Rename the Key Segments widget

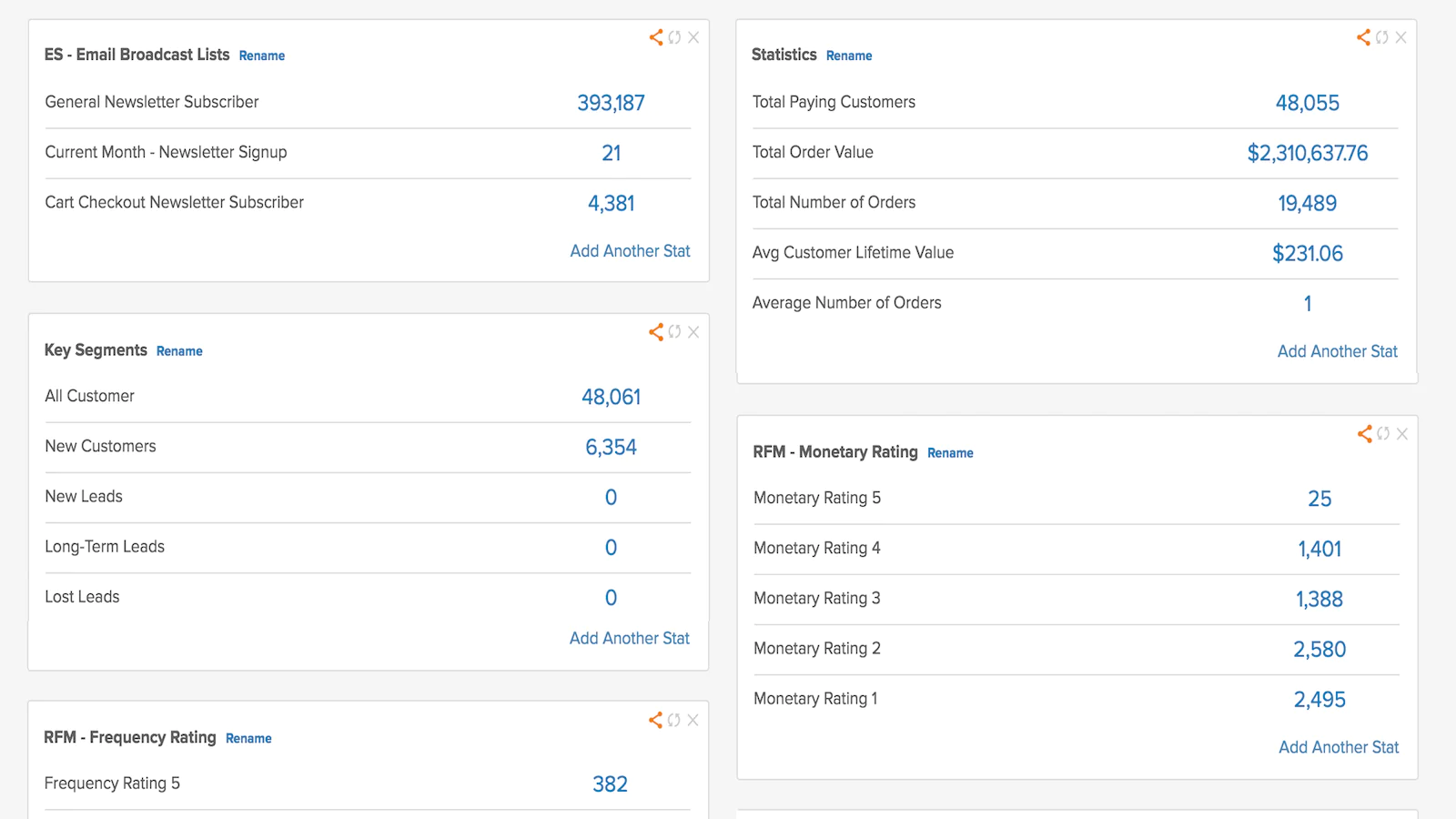point(179,350)
